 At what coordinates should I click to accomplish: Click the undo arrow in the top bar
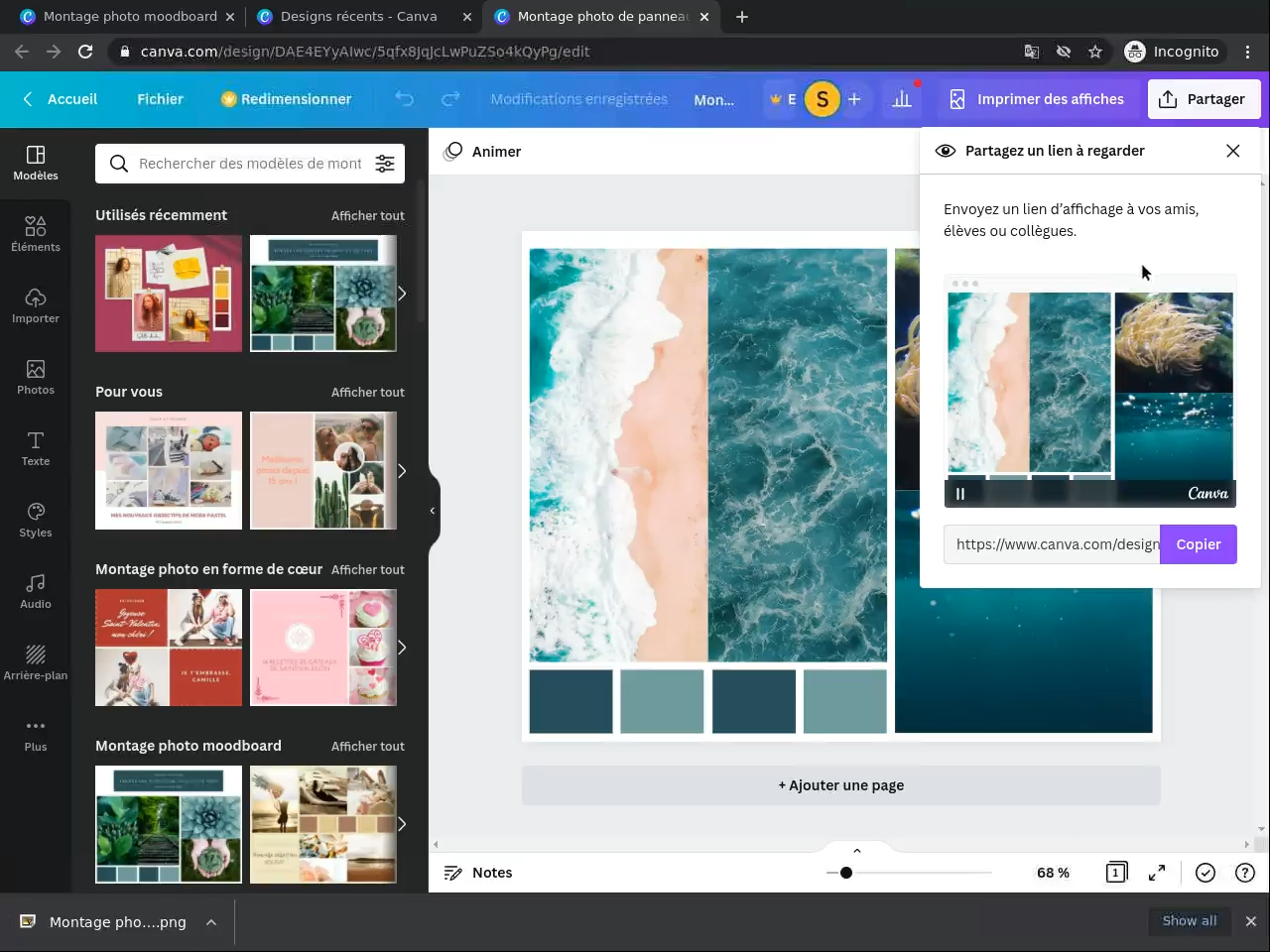tap(404, 99)
